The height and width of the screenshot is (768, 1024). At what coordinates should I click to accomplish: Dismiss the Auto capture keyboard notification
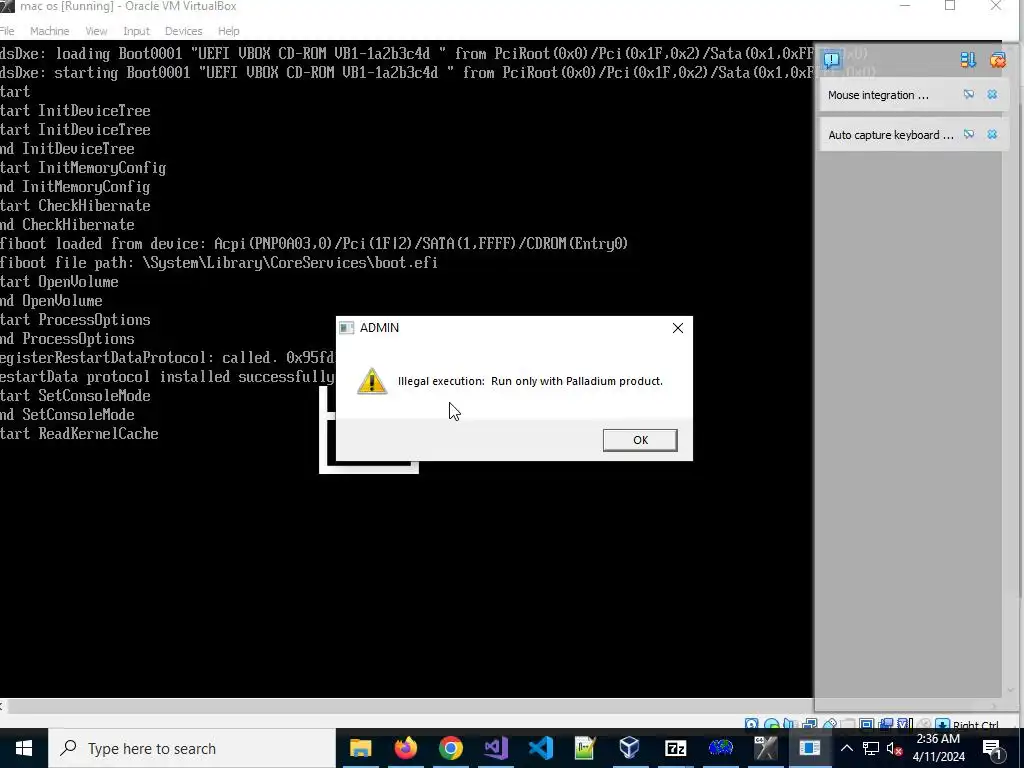(993, 135)
